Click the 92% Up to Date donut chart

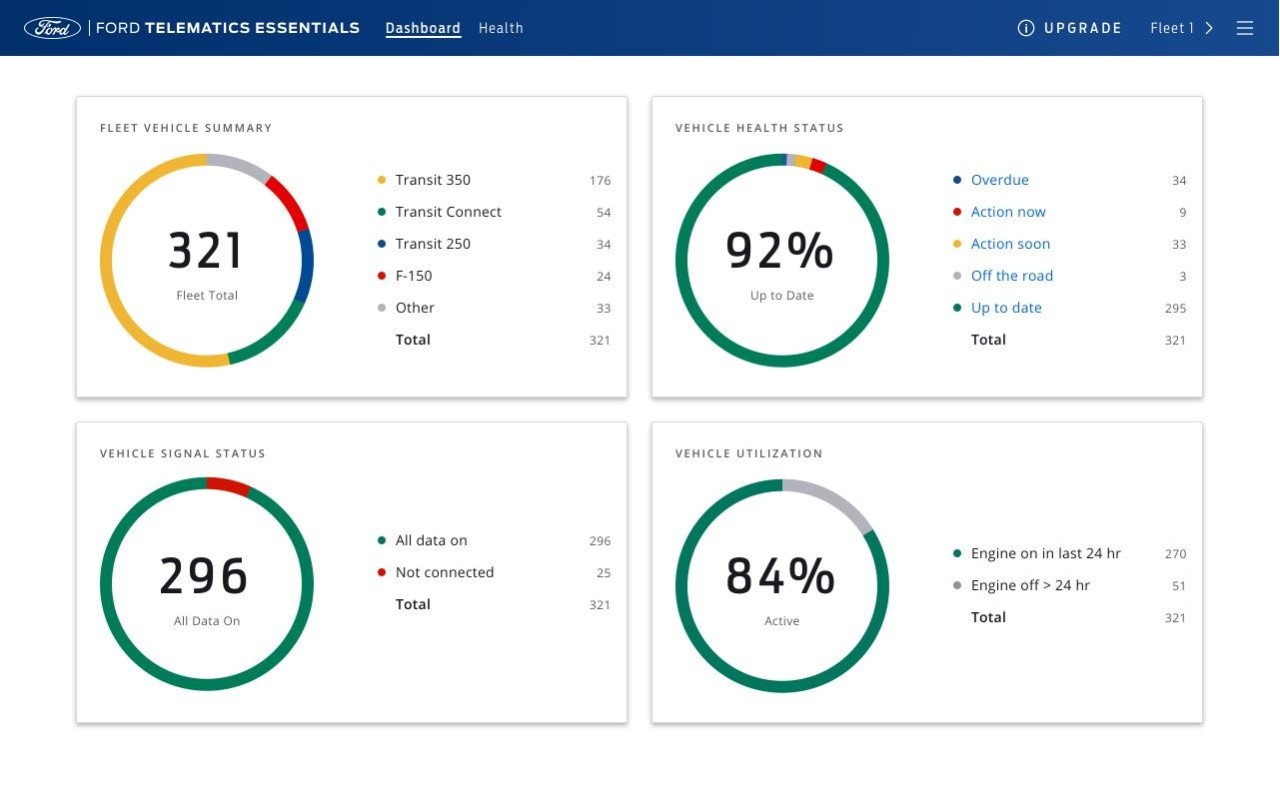point(781,258)
